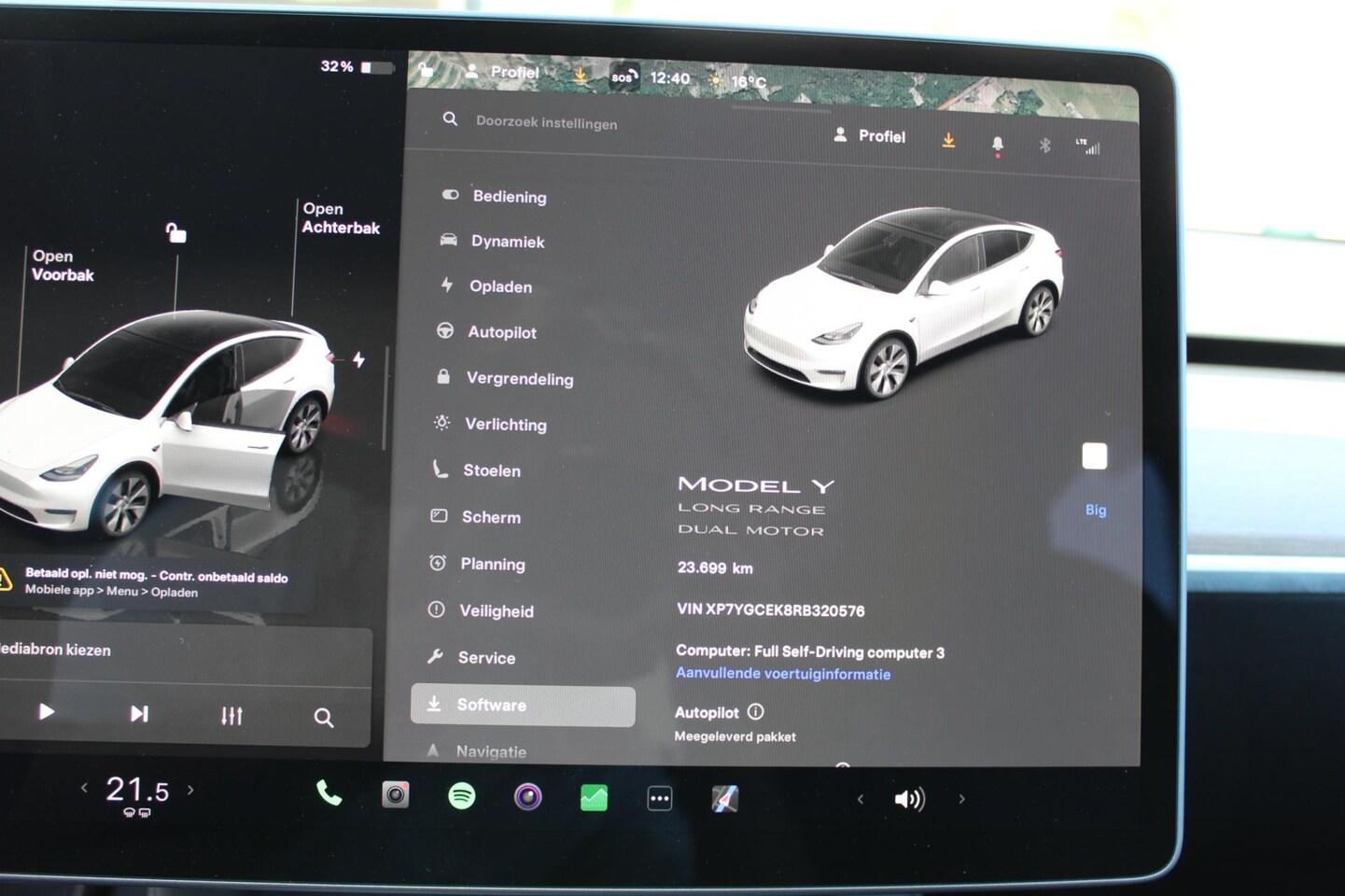The image size is (1345, 896).
Task: Open the Navigatie settings menu
Action: coord(490,751)
